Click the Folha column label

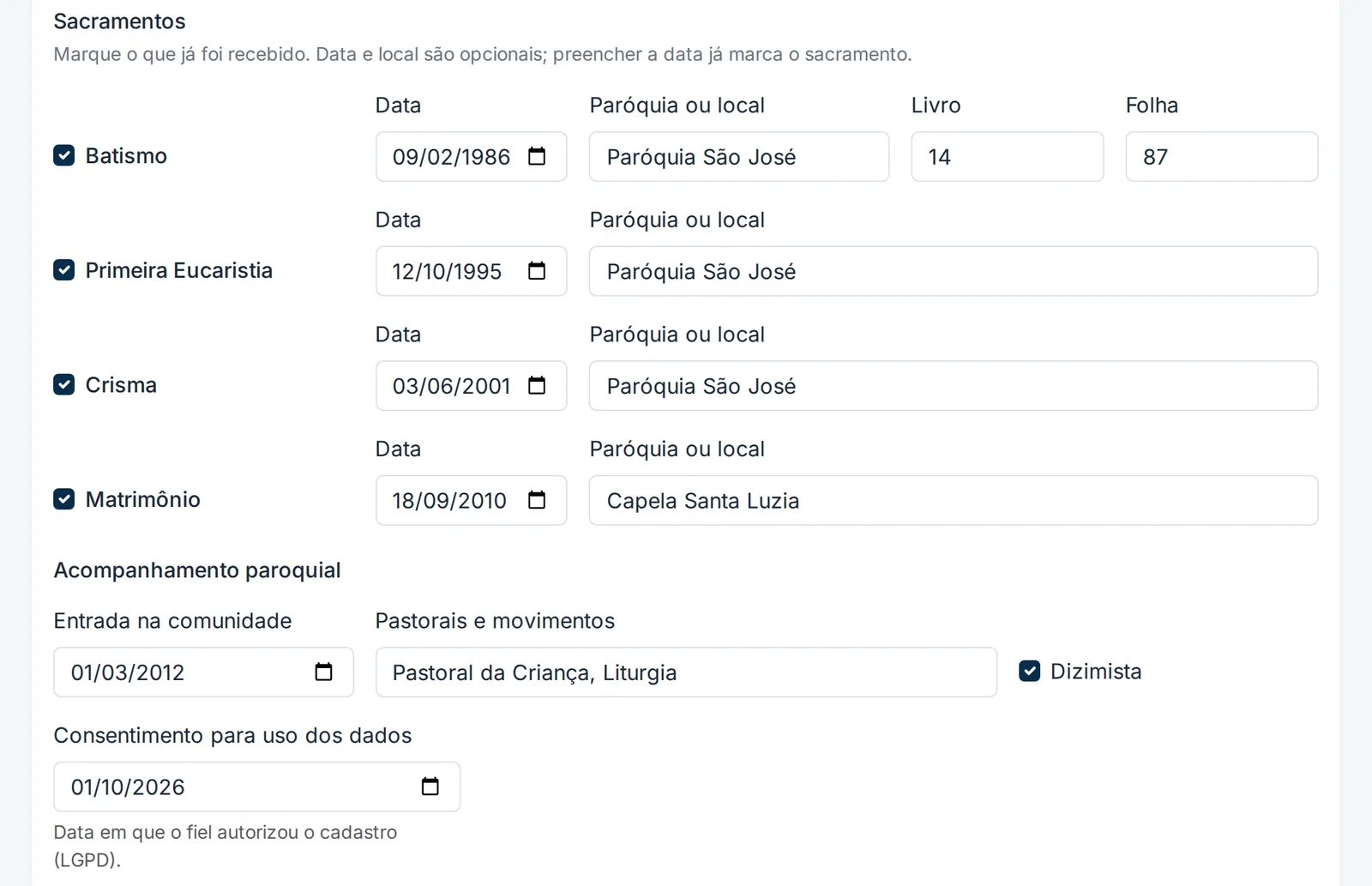[x=1152, y=105]
